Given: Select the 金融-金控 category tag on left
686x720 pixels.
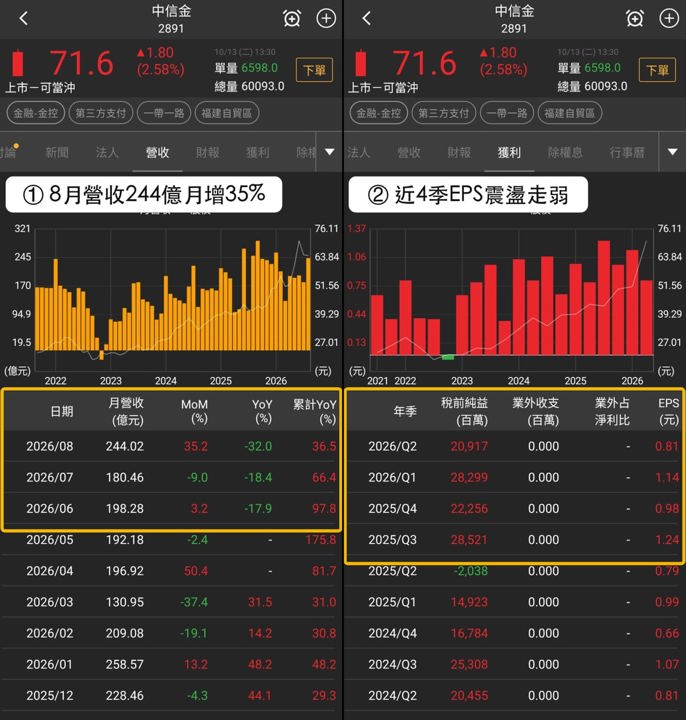Looking at the screenshot, I should 35,113.
